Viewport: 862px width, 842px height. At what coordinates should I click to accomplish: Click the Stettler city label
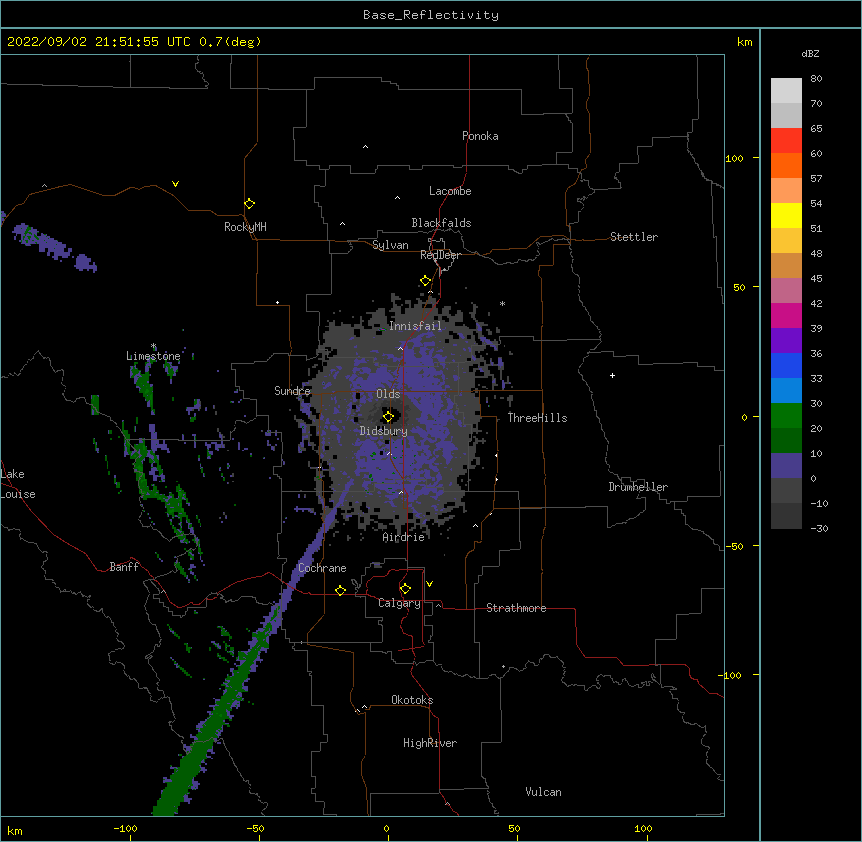[x=634, y=237]
